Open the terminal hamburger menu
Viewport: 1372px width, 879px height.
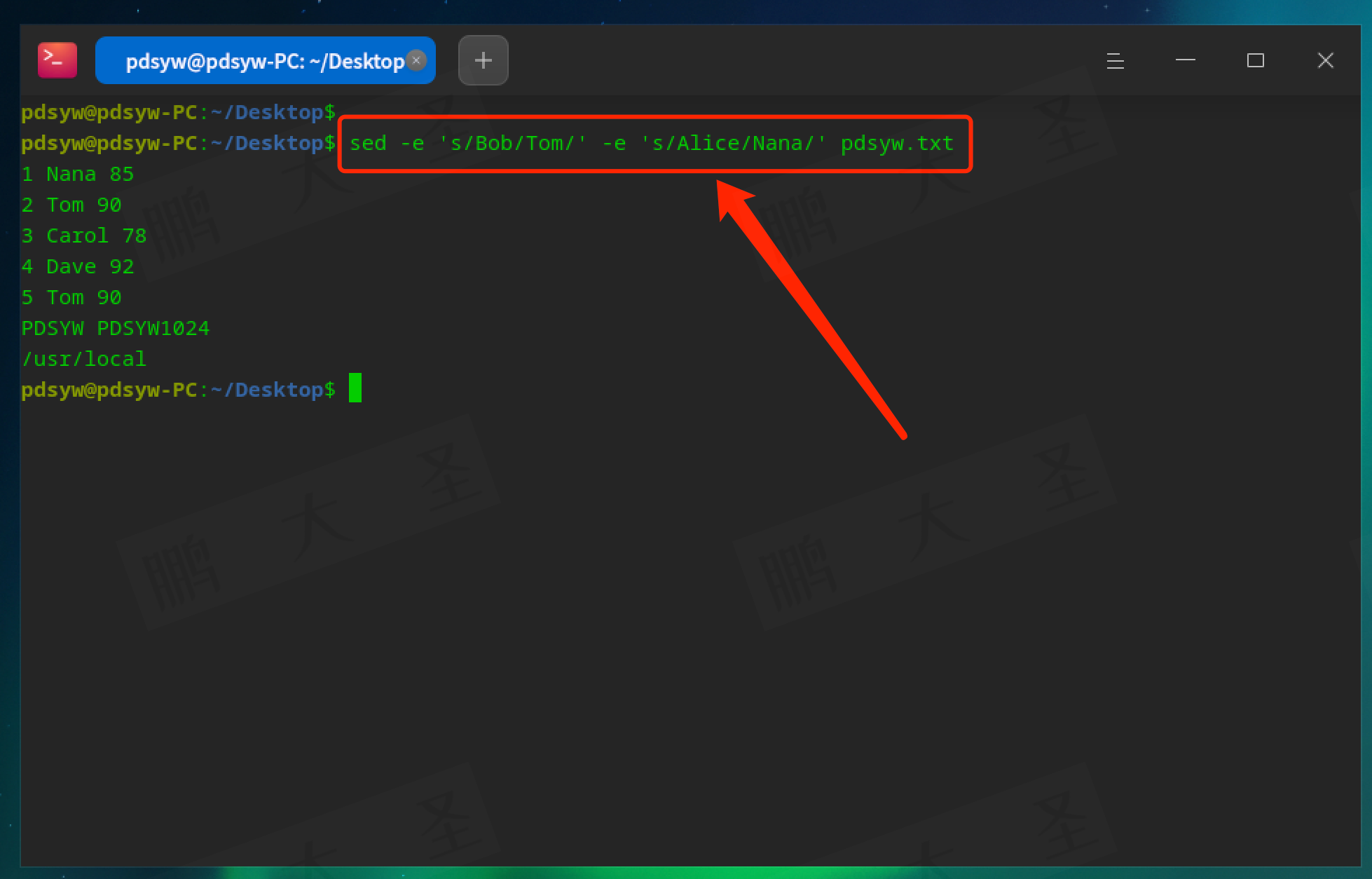coord(1115,61)
